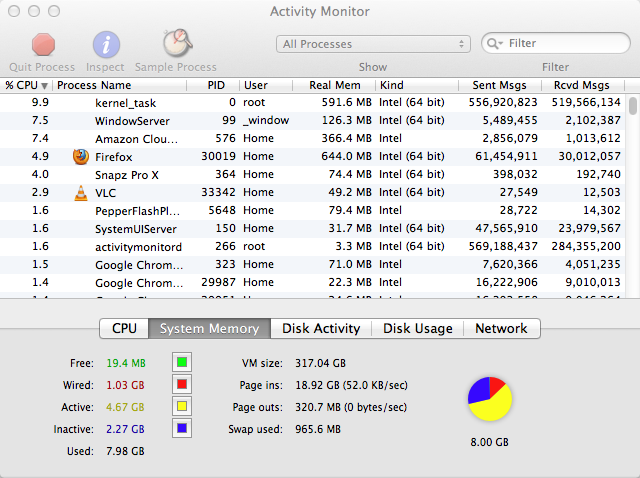This screenshot has height=478, width=640.
Task: Sort by Real Mem column header
Action: tap(333, 85)
